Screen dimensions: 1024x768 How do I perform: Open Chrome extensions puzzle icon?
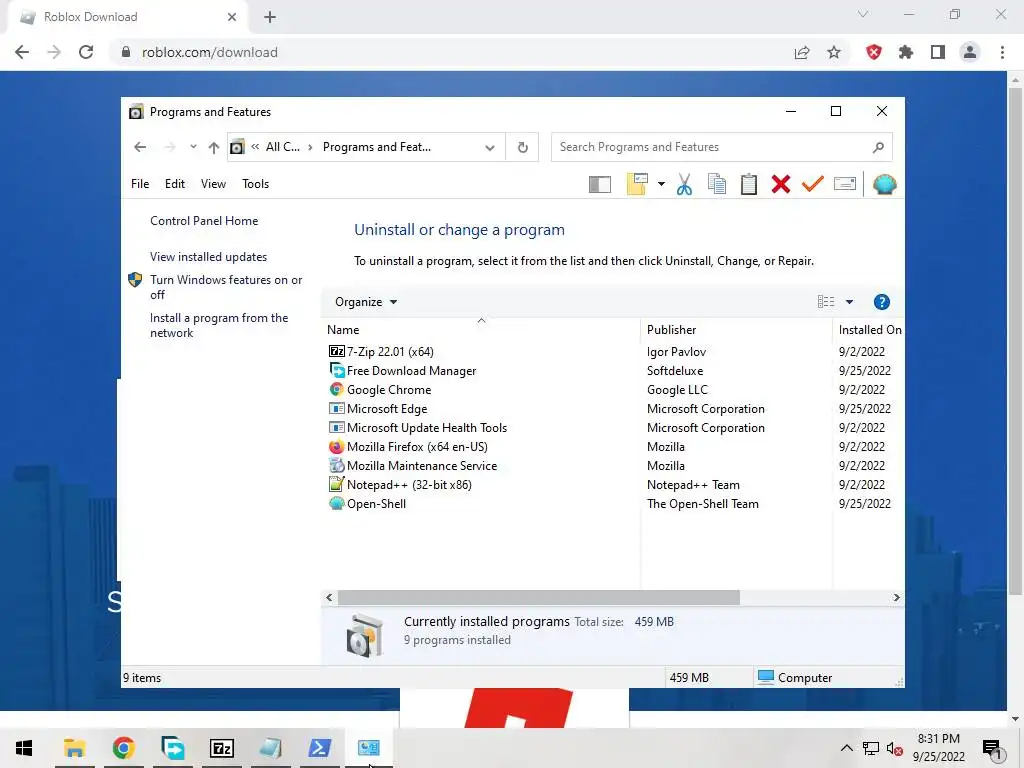click(906, 52)
